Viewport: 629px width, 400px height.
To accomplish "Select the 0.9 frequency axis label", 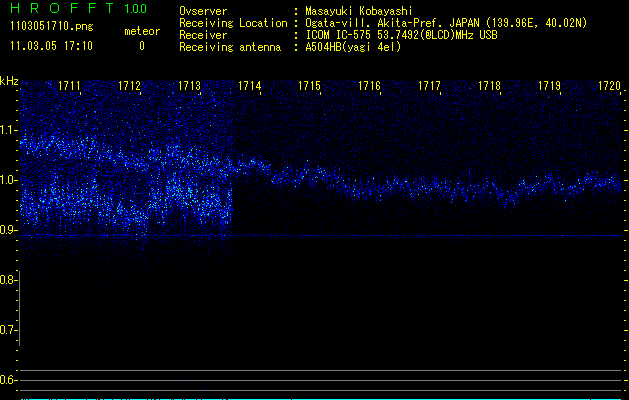I will pos(9,230).
